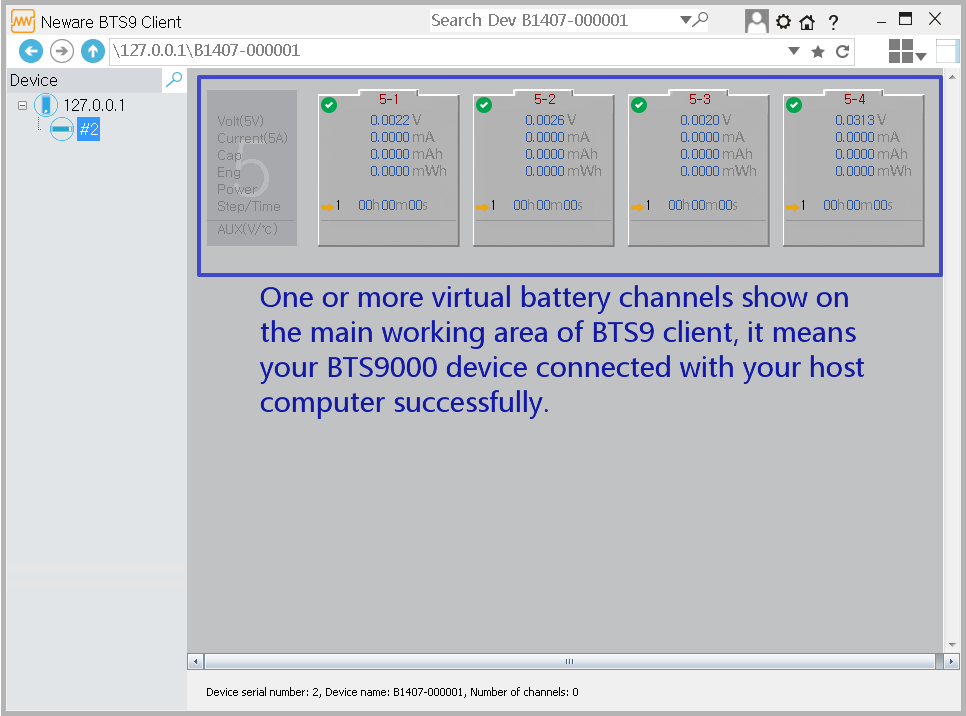Click the green status check on channel 5-3
Screen dimensions: 966x716
(639, 105)
